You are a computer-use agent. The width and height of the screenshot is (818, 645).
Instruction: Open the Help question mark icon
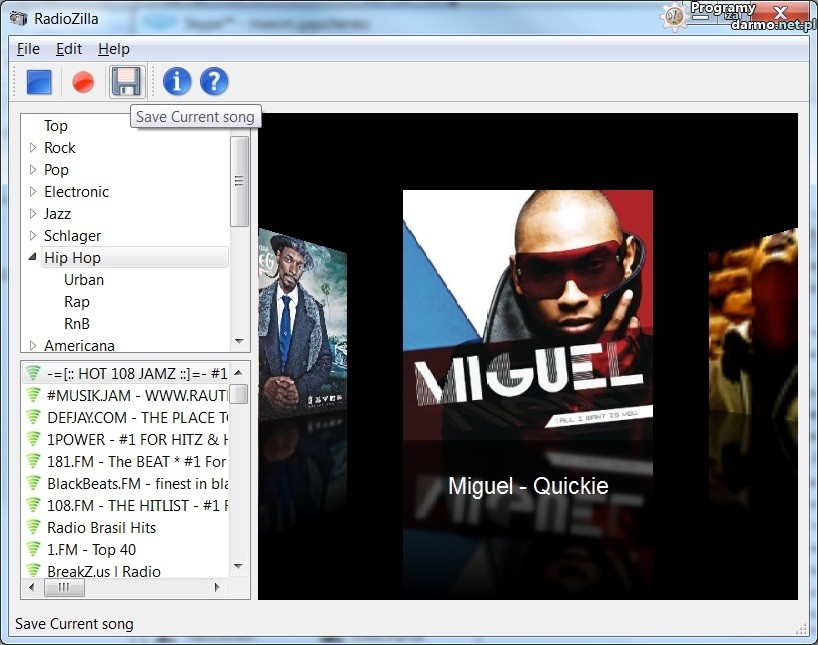coord(214,82)
